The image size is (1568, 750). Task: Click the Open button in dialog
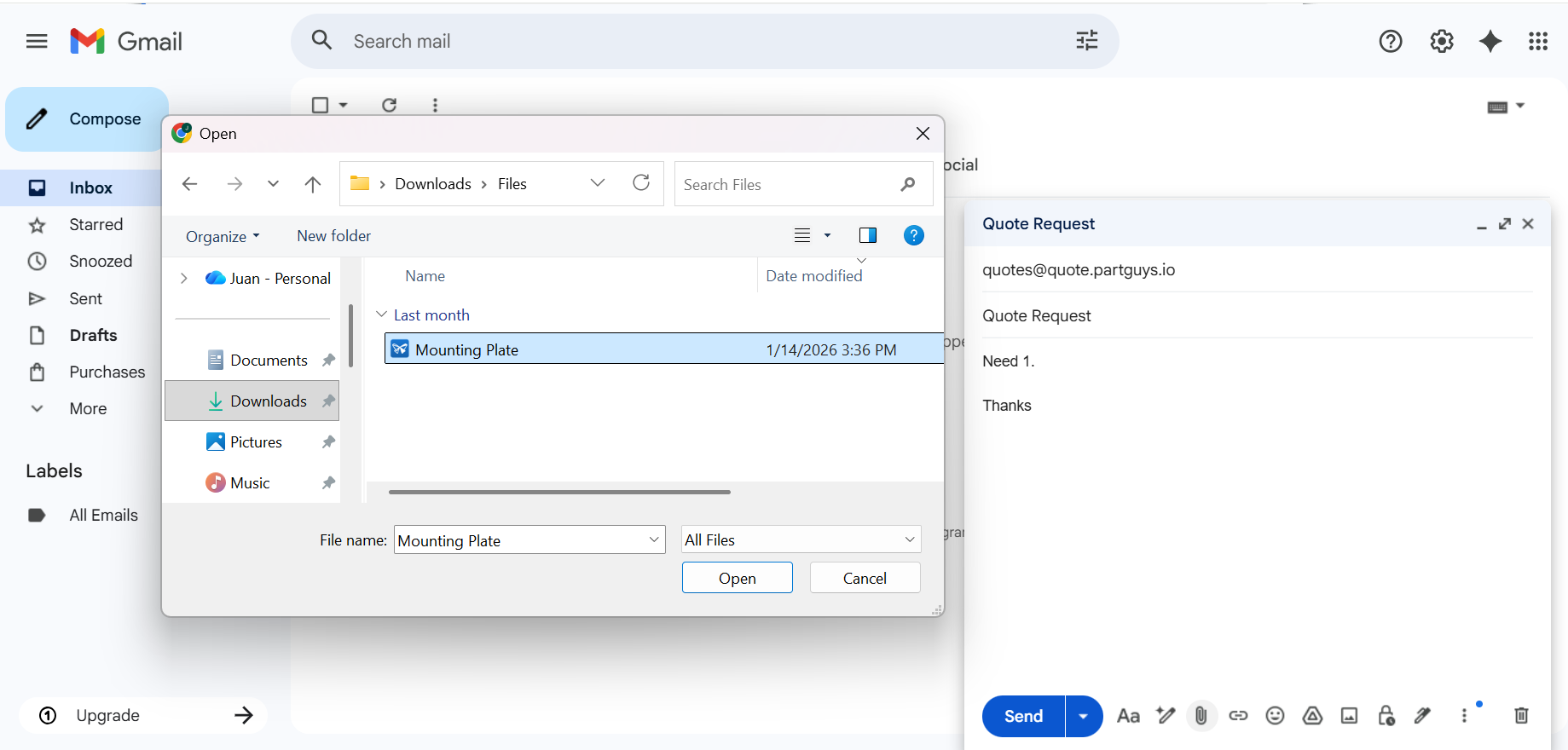click(738, 578)
